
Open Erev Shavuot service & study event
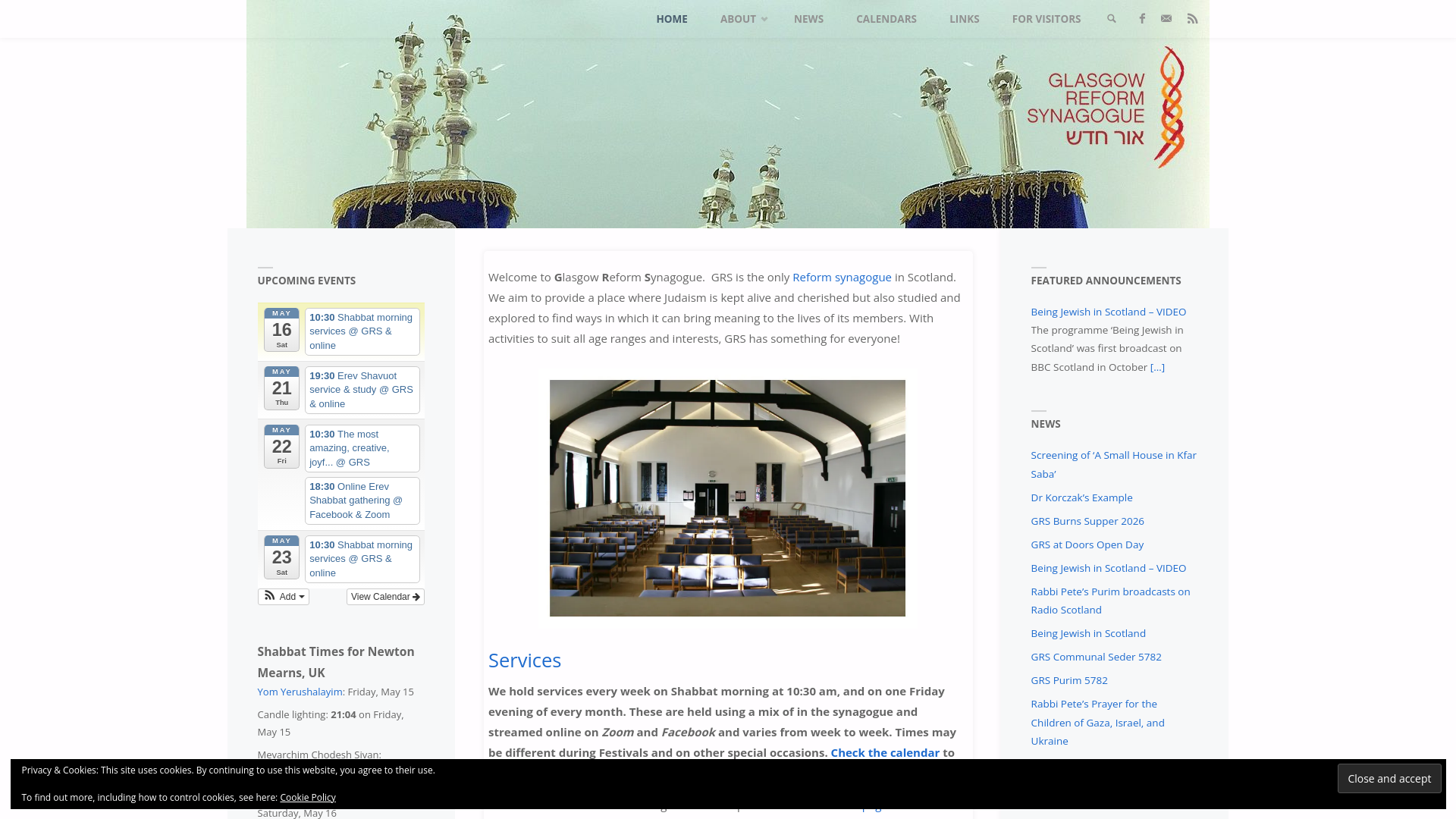pos(362,390)
